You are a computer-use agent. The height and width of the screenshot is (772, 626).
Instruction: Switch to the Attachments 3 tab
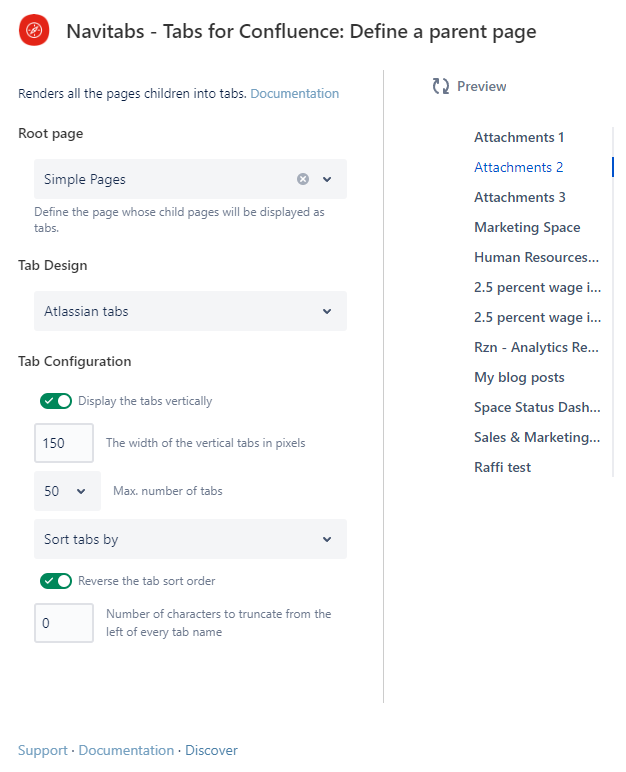pyautogui.click(x=519, y=197)
